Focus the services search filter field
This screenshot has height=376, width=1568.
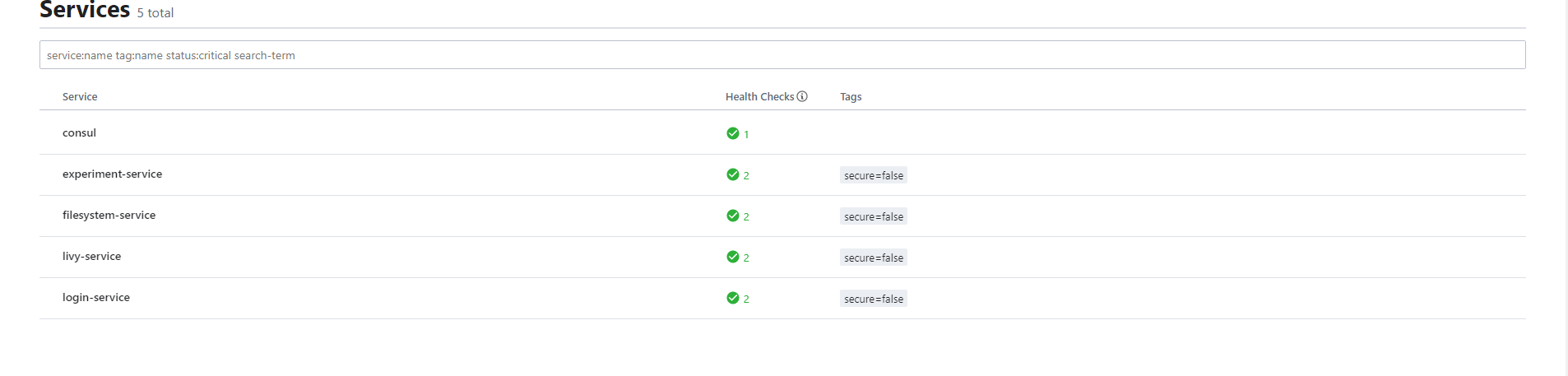(x=782, y=55)
